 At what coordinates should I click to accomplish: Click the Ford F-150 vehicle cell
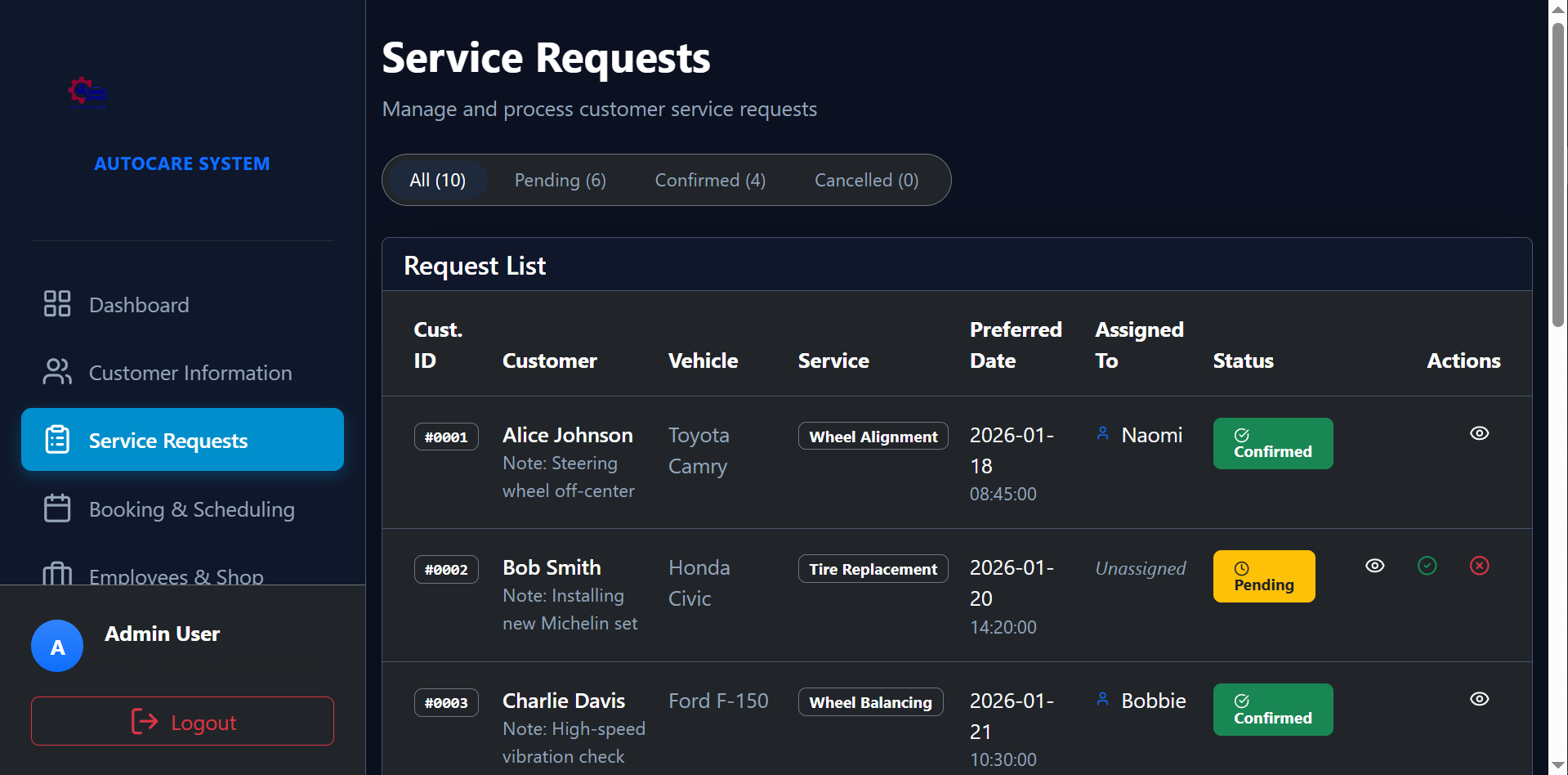click(x=718, y=701)
